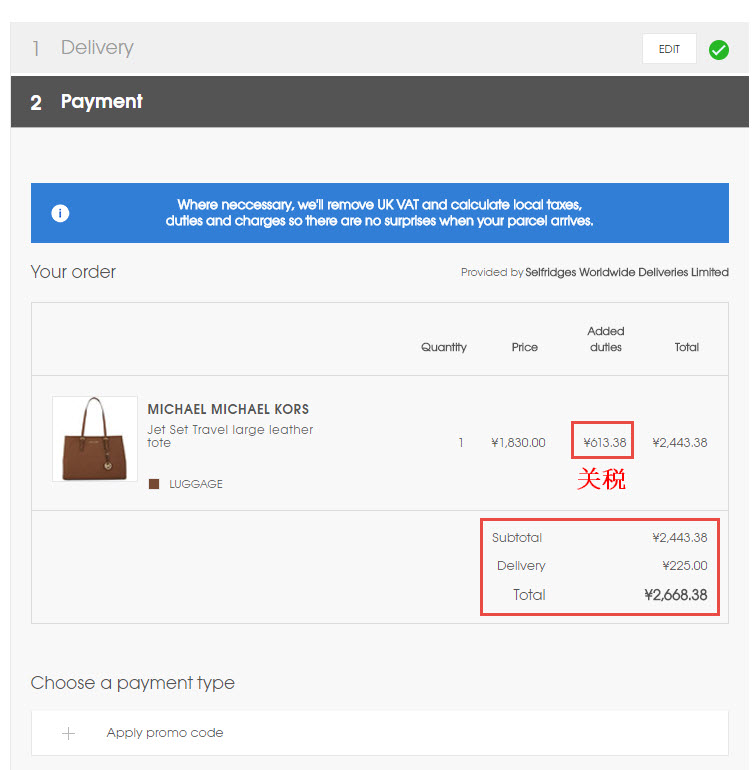Click the brown LUGGAGE color swatch
This screenshot has height=770, width=756.
pyautogui.click(x=154, y=484)
